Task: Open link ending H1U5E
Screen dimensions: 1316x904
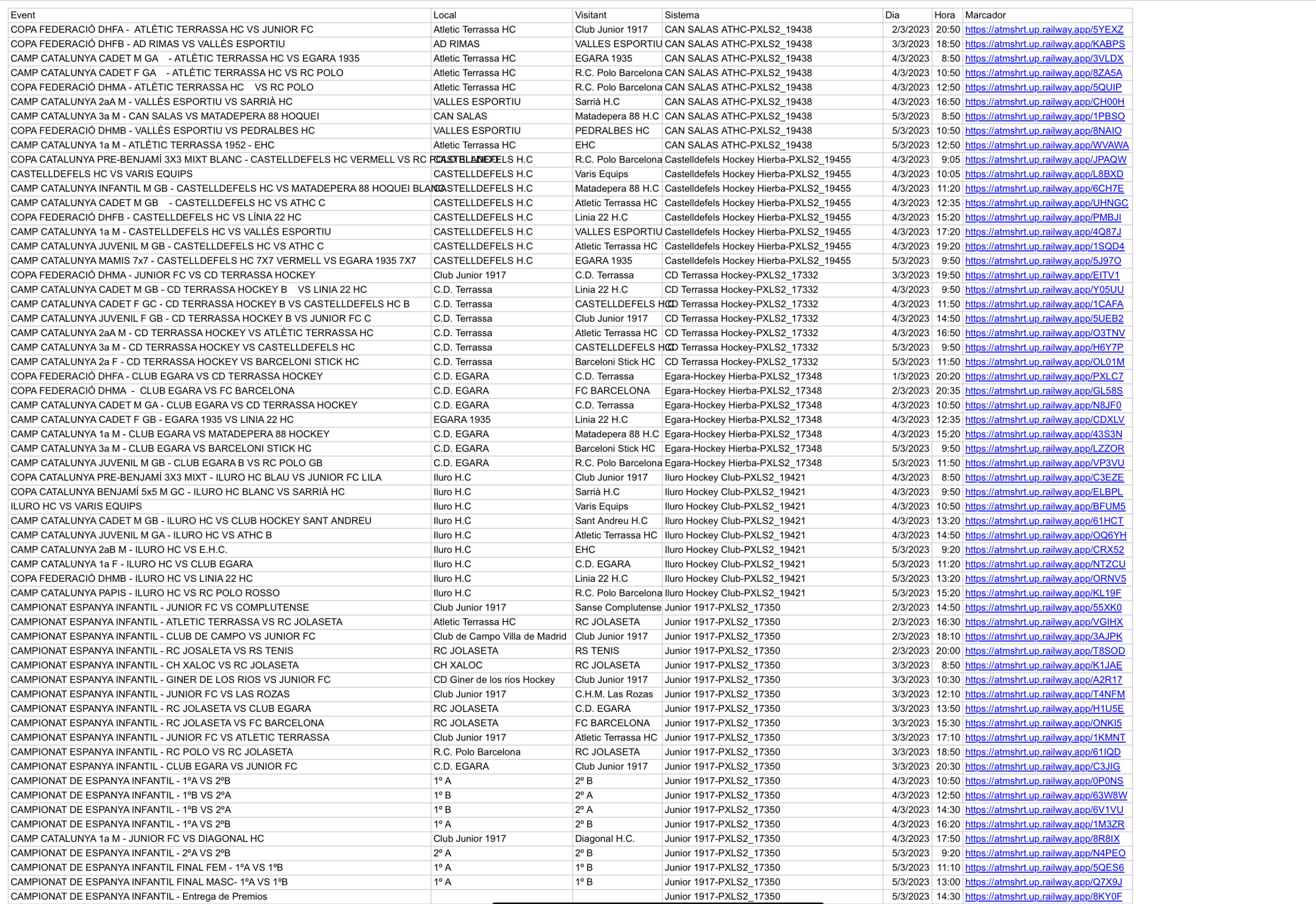Action: click(x=1044, y=709)
